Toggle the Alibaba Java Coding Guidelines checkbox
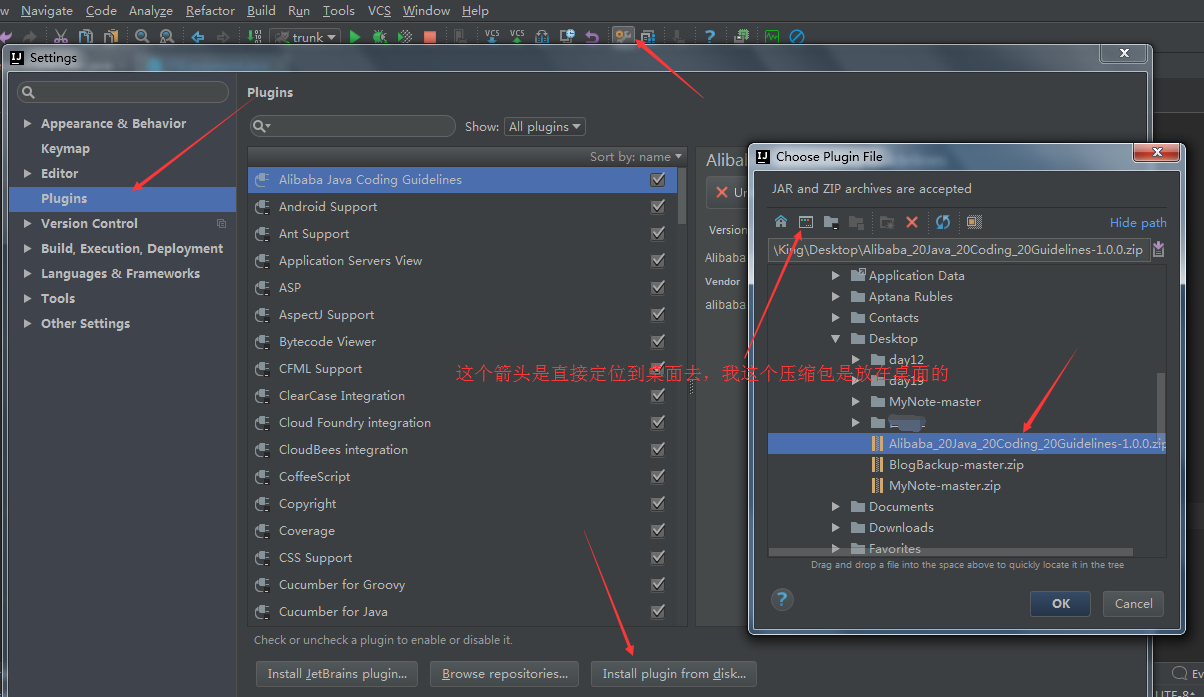The image size is (1204, 697). [x=657, y=180]
